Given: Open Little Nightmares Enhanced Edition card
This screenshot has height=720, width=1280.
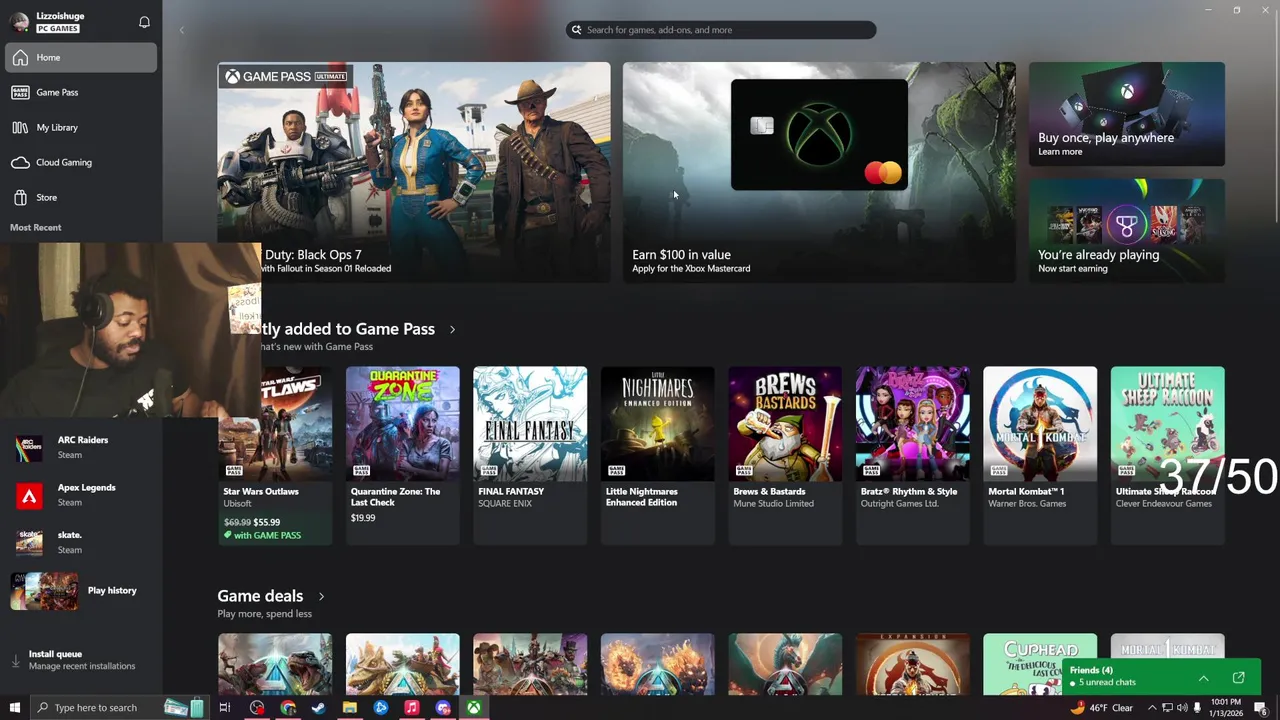Looking at the screenshot, I should coord(658,455).
